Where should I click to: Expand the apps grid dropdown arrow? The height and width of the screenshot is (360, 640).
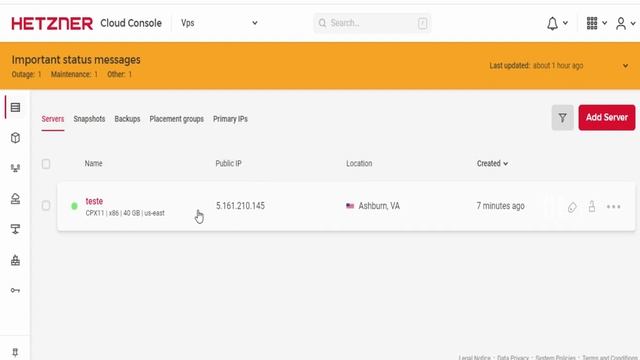604,23
